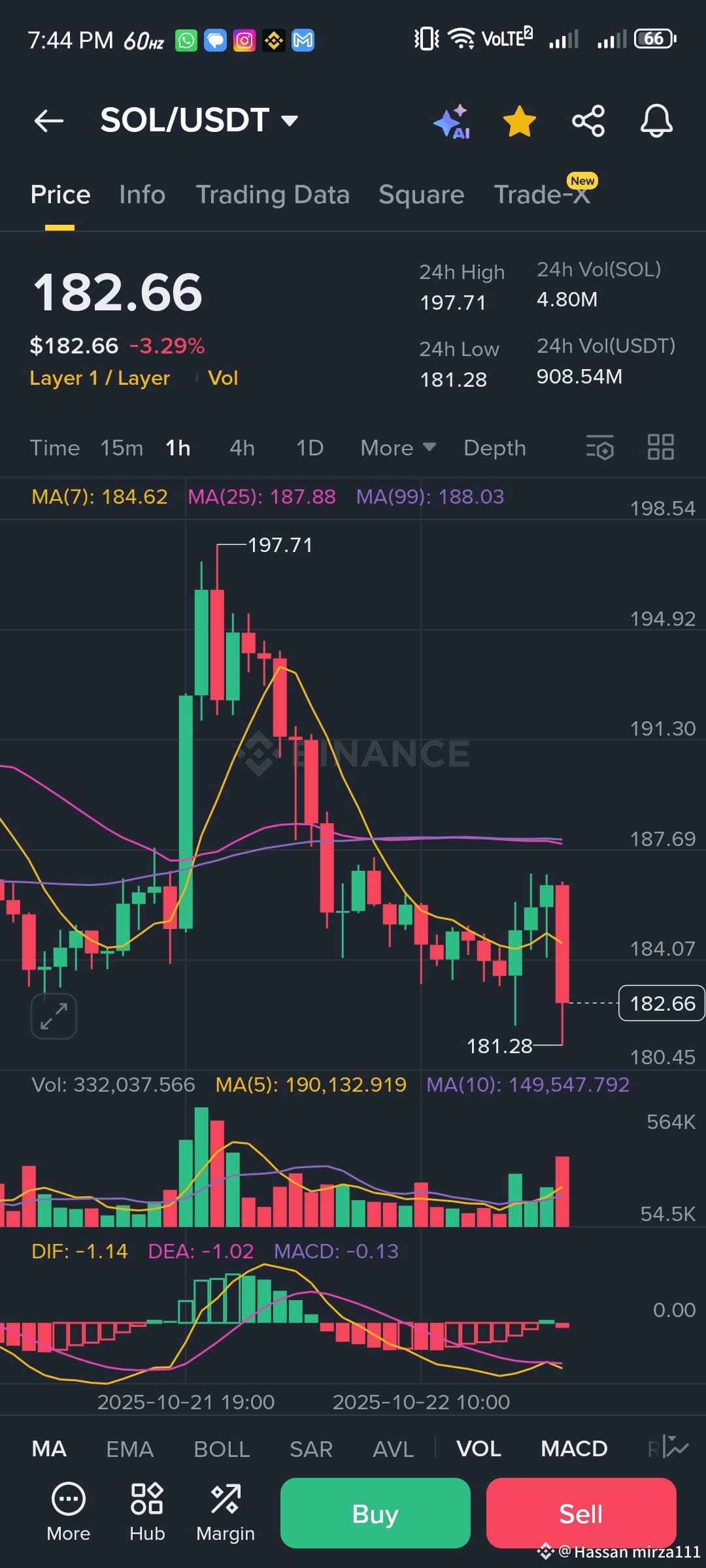
Task: Tap the back arrow icon
Action: (x=49, y=121)
